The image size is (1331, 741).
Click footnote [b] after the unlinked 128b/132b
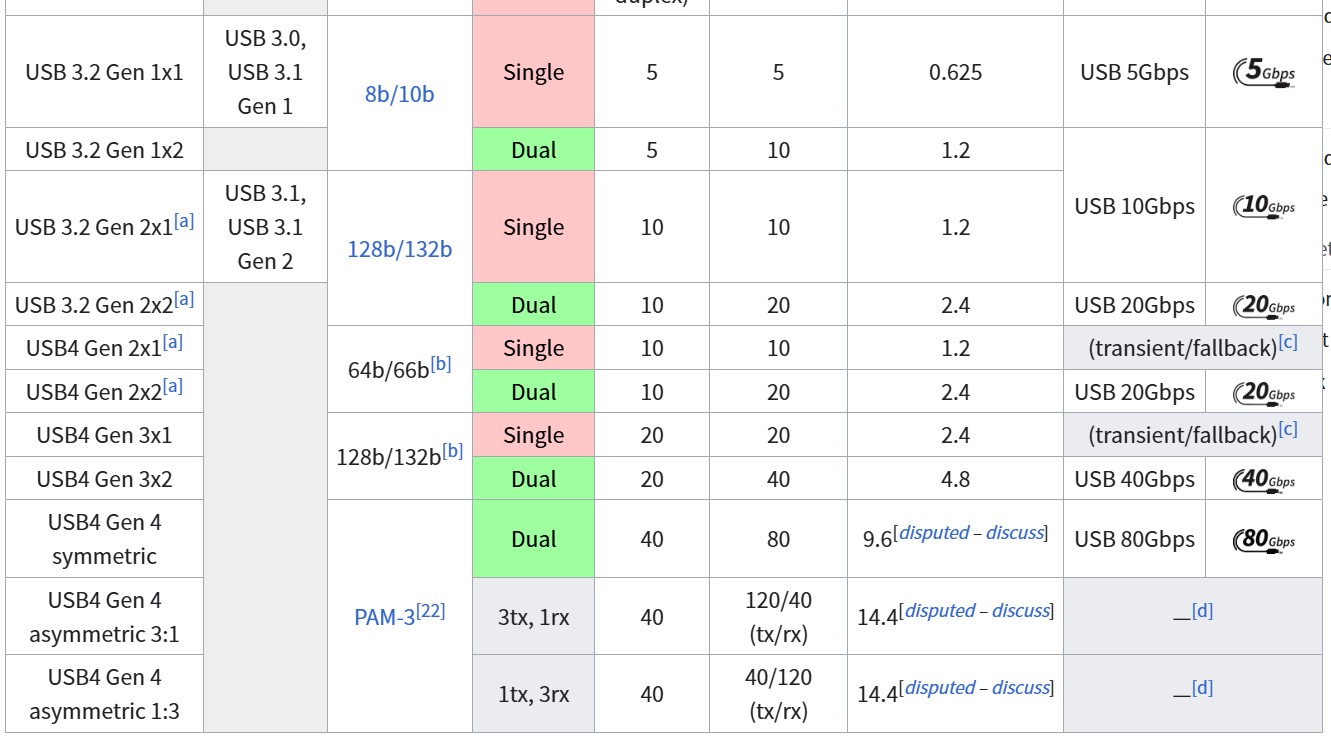(x=452, y=450)
